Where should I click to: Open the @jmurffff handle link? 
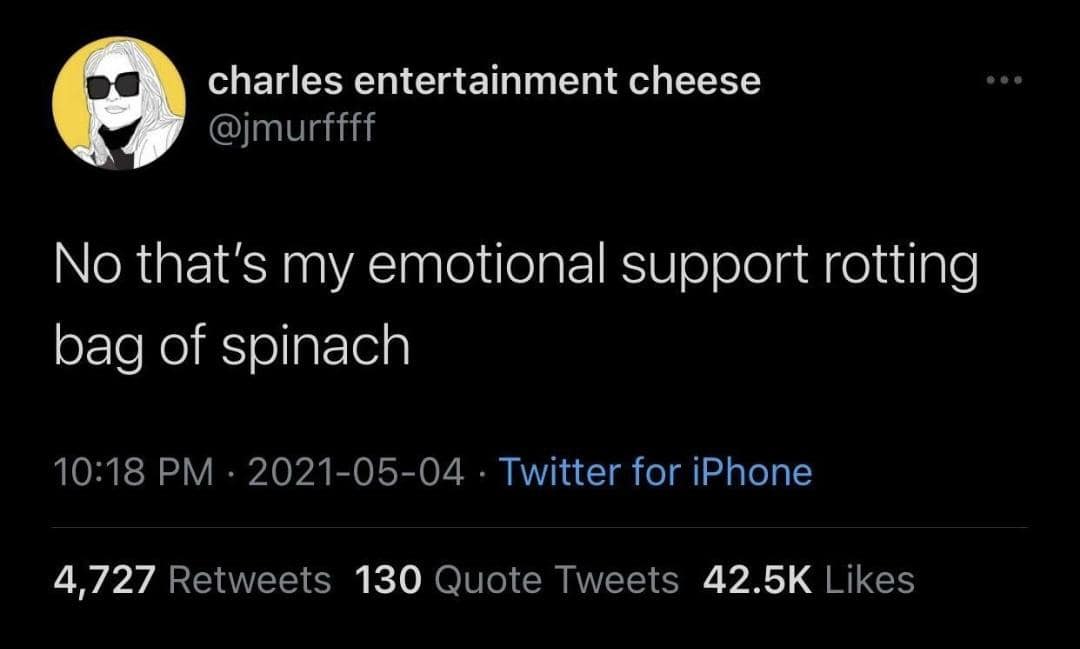[x=291, y=127]
